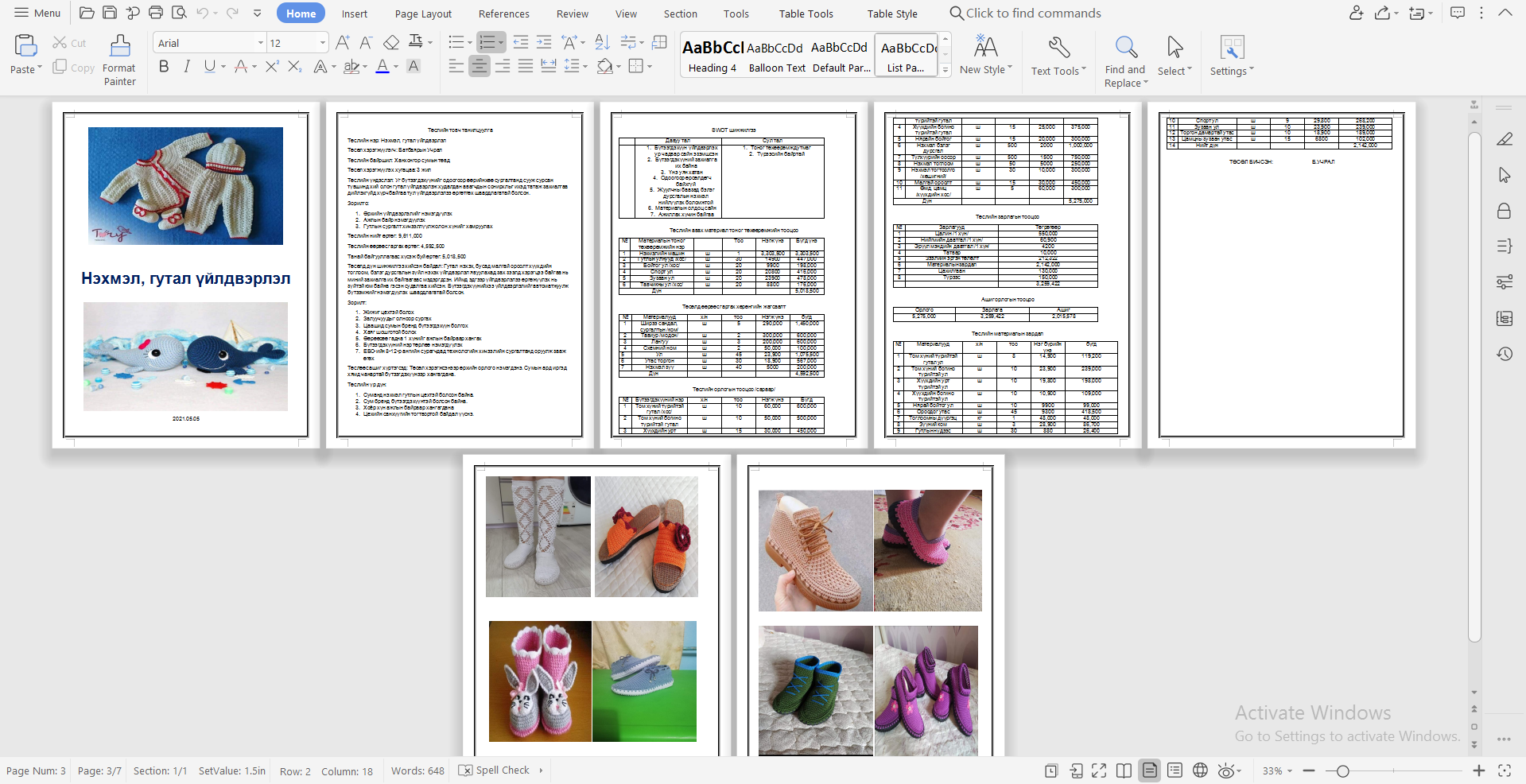Go to the References tab

pyautogui.click(x=504, y=14)
